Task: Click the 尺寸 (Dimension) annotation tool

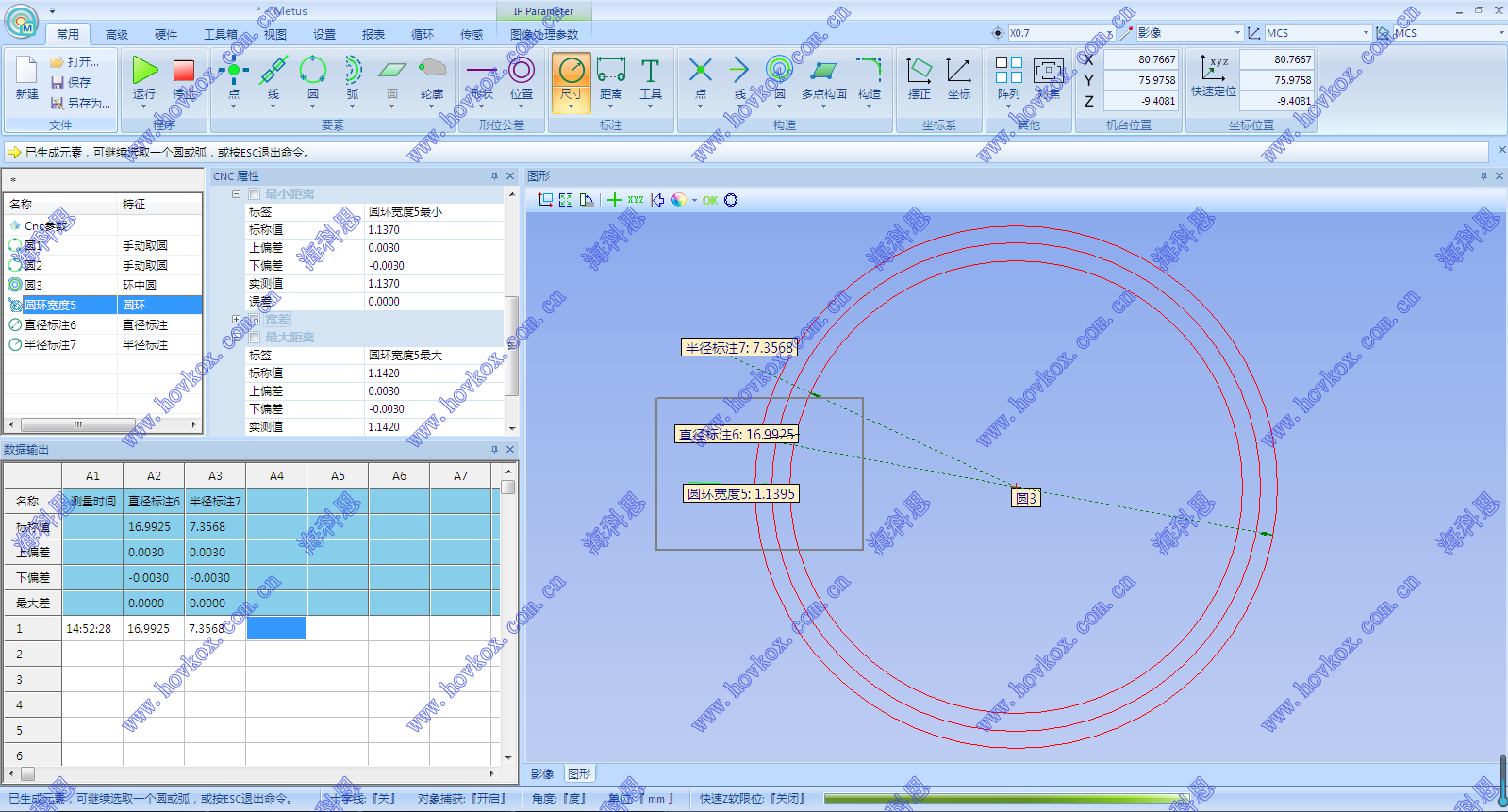Action: tap(571, 72)
